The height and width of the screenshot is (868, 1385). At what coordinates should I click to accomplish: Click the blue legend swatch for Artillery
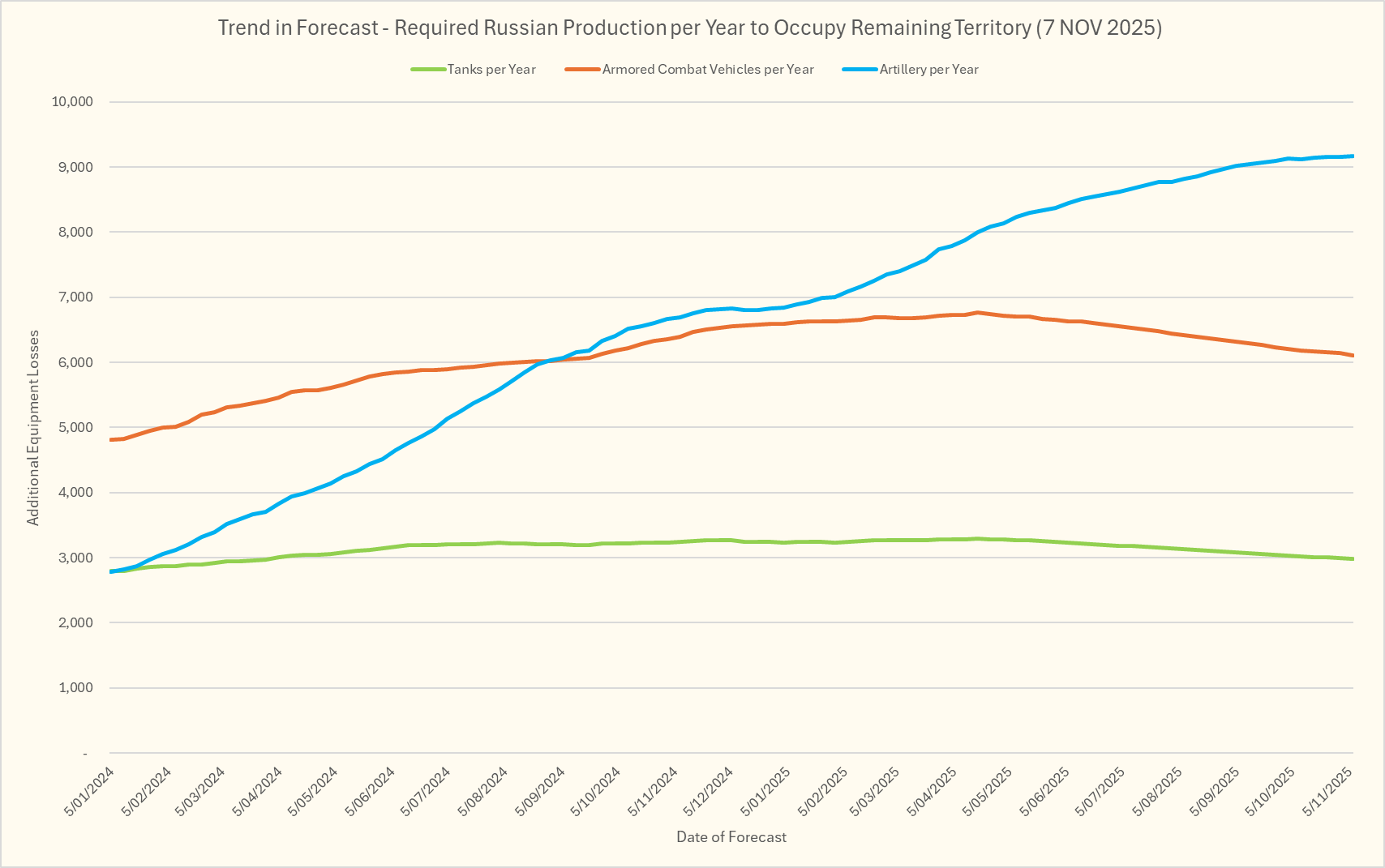tap(860, 70)
